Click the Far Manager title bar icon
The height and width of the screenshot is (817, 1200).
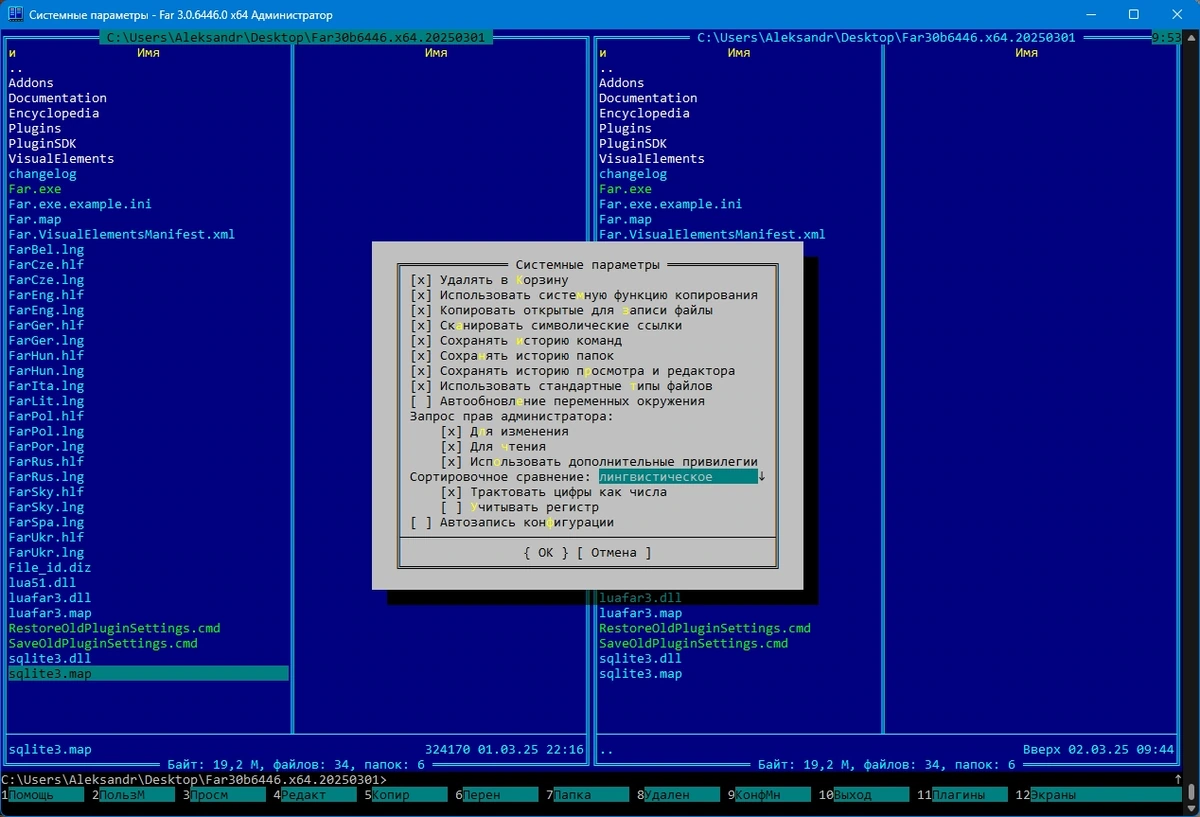(x=13, y=15)
